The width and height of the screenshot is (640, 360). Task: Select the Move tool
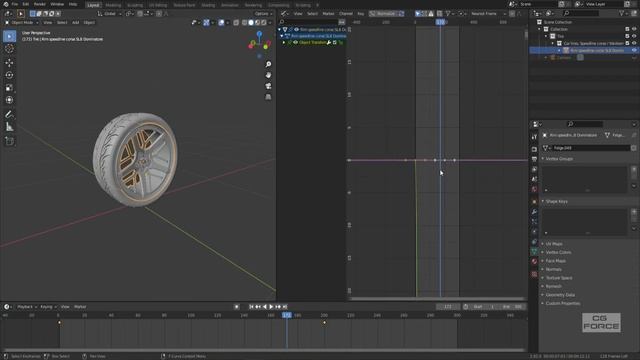coord(9,63)
